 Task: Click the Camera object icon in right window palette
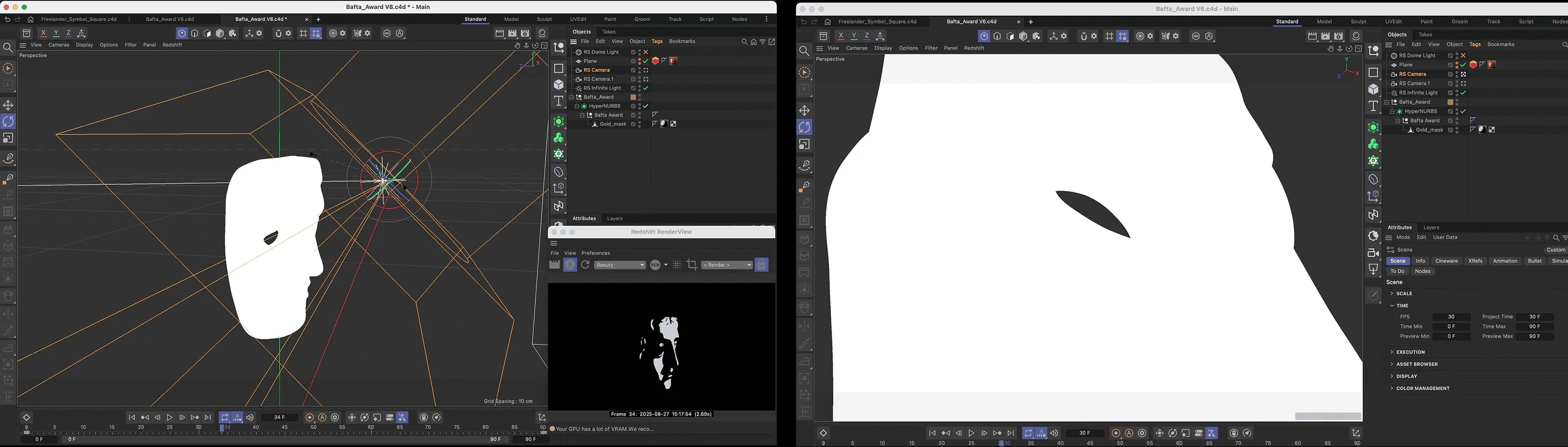1373,253
